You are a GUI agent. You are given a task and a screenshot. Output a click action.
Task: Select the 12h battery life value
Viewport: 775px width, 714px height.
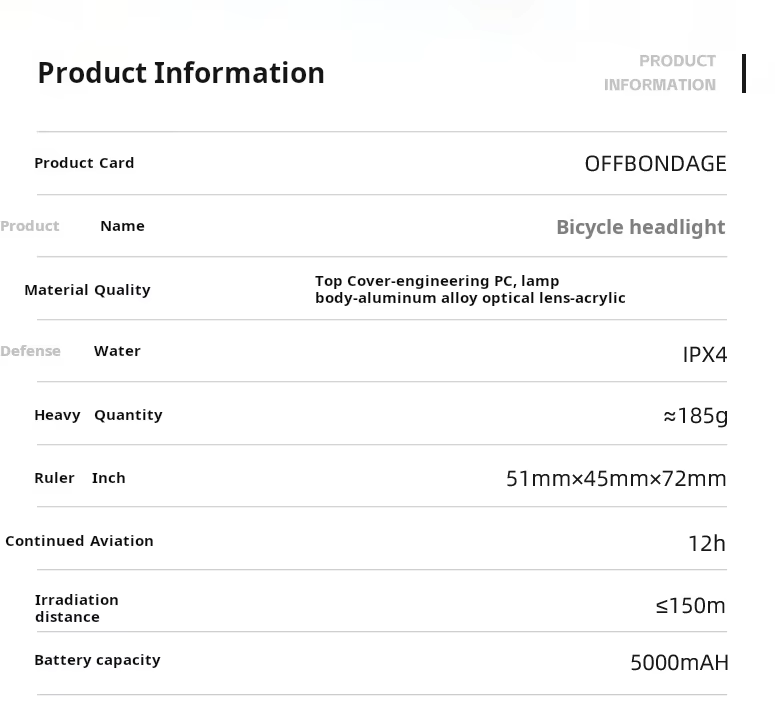[706, 543]
